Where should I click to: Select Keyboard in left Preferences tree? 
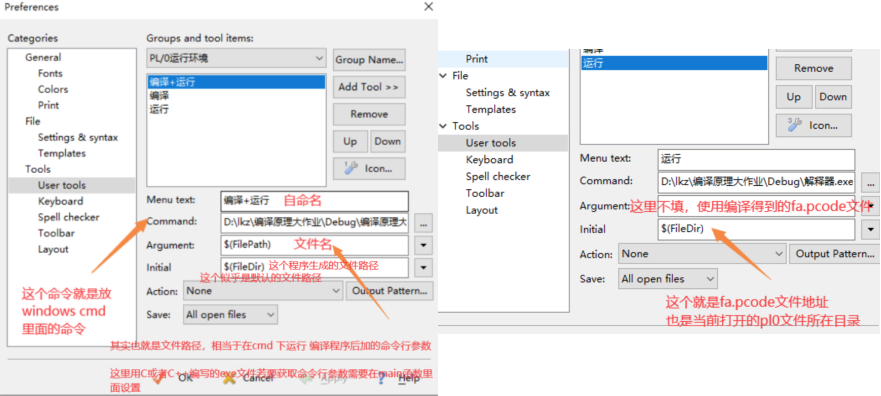[60, 201]
